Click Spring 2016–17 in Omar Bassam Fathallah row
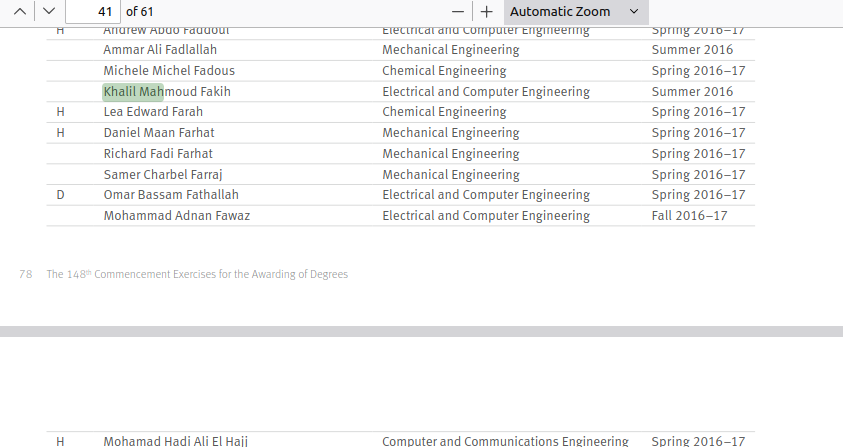 point(698,195)
